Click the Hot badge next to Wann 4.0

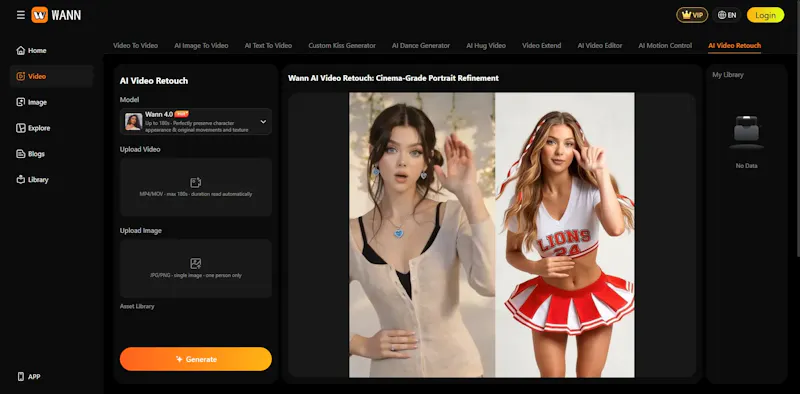[181, 114]
